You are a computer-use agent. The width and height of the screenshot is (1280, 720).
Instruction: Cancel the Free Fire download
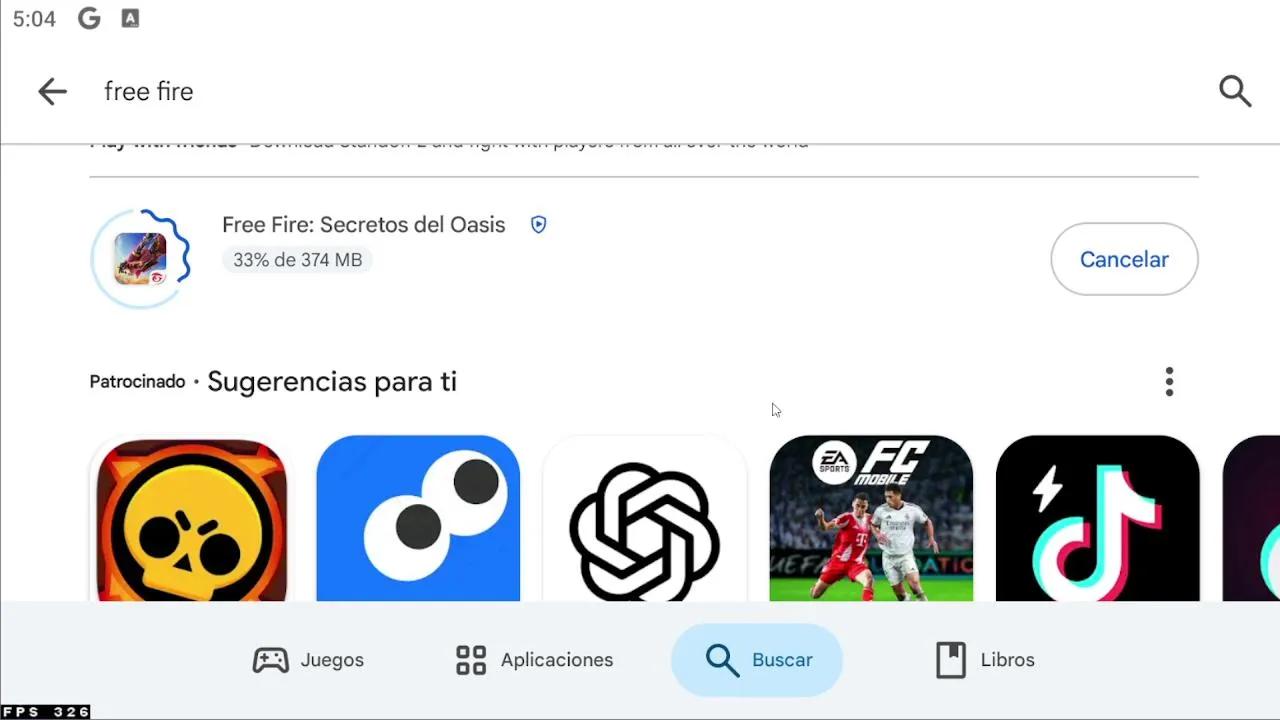(1124, 259)
